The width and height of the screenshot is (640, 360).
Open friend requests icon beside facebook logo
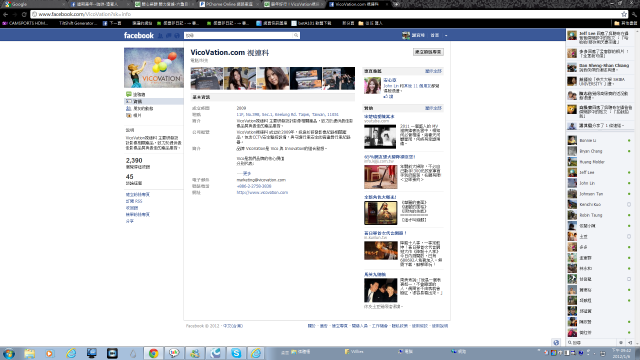(x=160, y=36)
